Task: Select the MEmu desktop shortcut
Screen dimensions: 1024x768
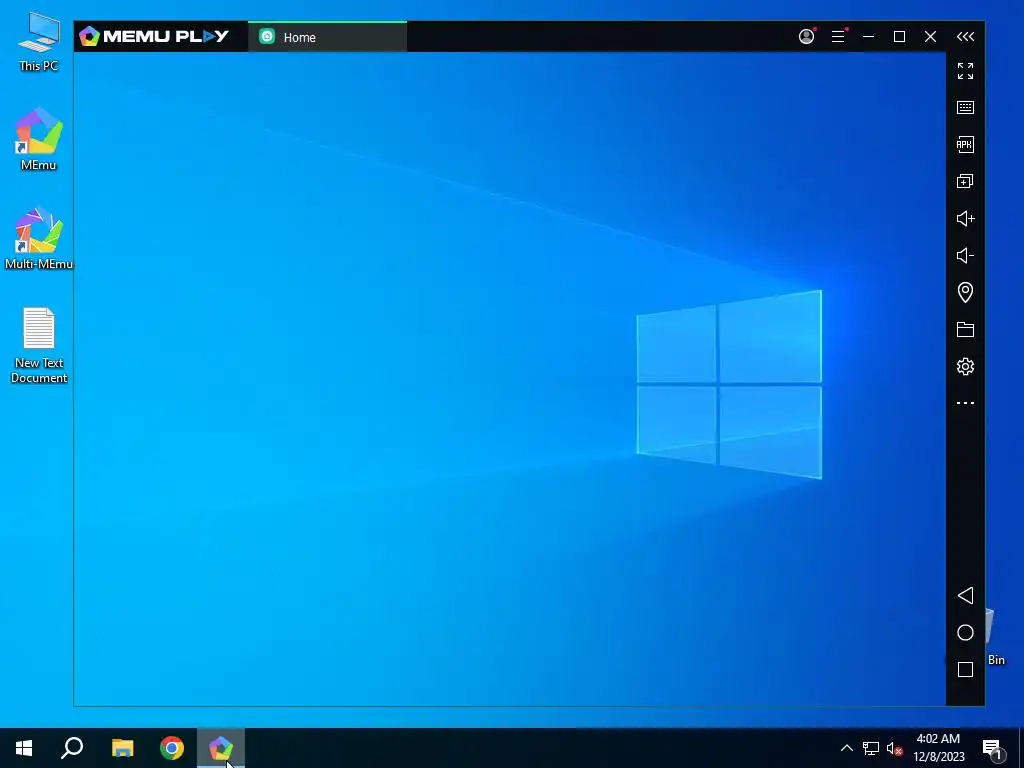Action: coord(39,139)
